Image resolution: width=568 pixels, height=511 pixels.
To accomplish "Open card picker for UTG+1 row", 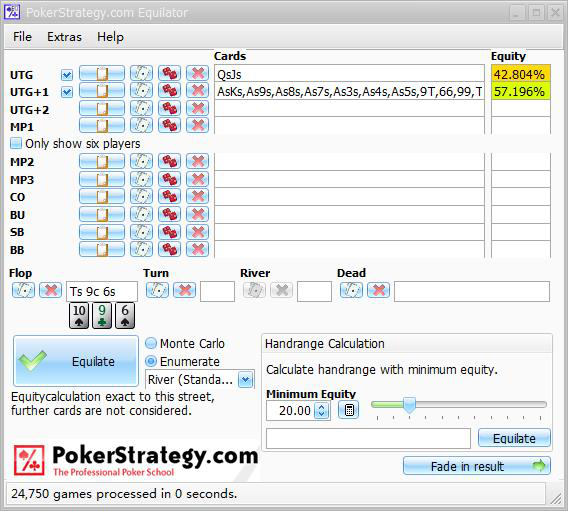I will pos(142,91).
